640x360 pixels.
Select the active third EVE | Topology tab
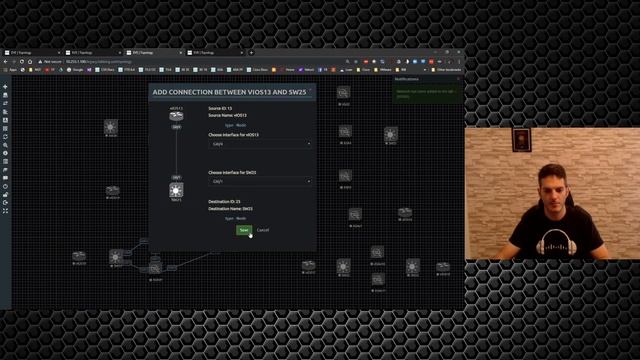(x=154, y=53)
